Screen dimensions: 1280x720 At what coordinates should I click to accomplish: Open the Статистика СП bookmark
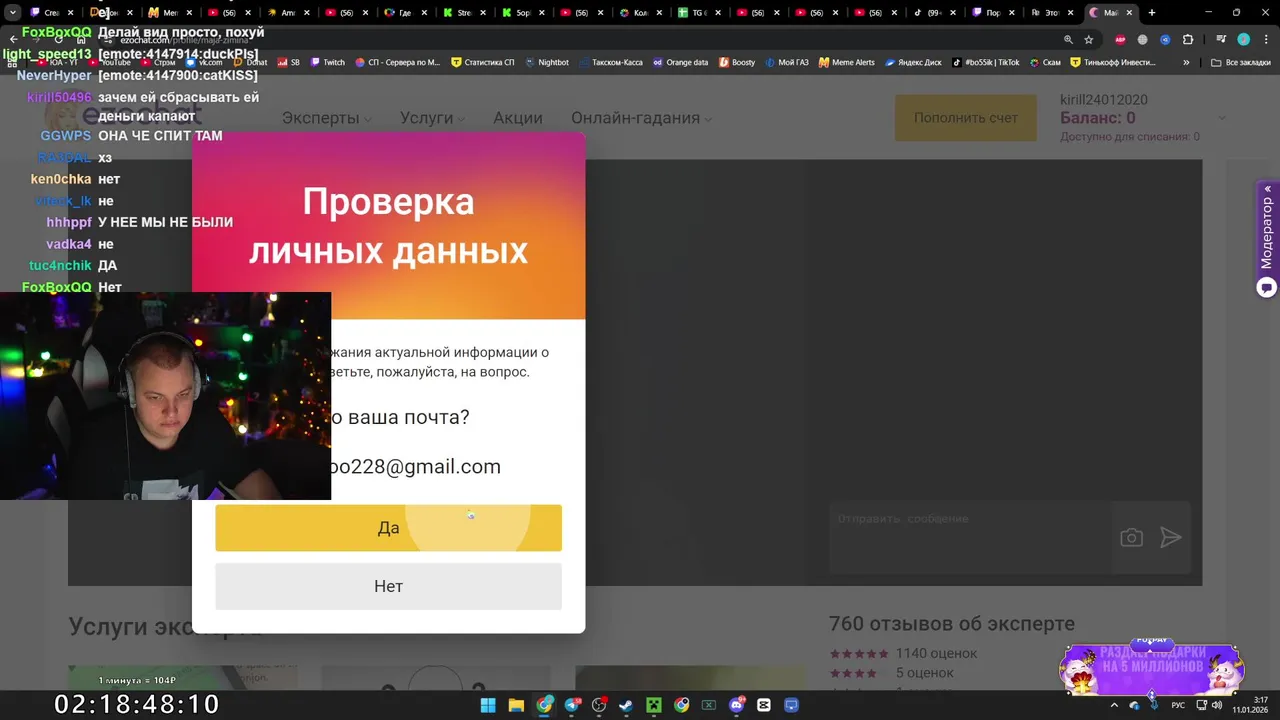click(483, 62)
